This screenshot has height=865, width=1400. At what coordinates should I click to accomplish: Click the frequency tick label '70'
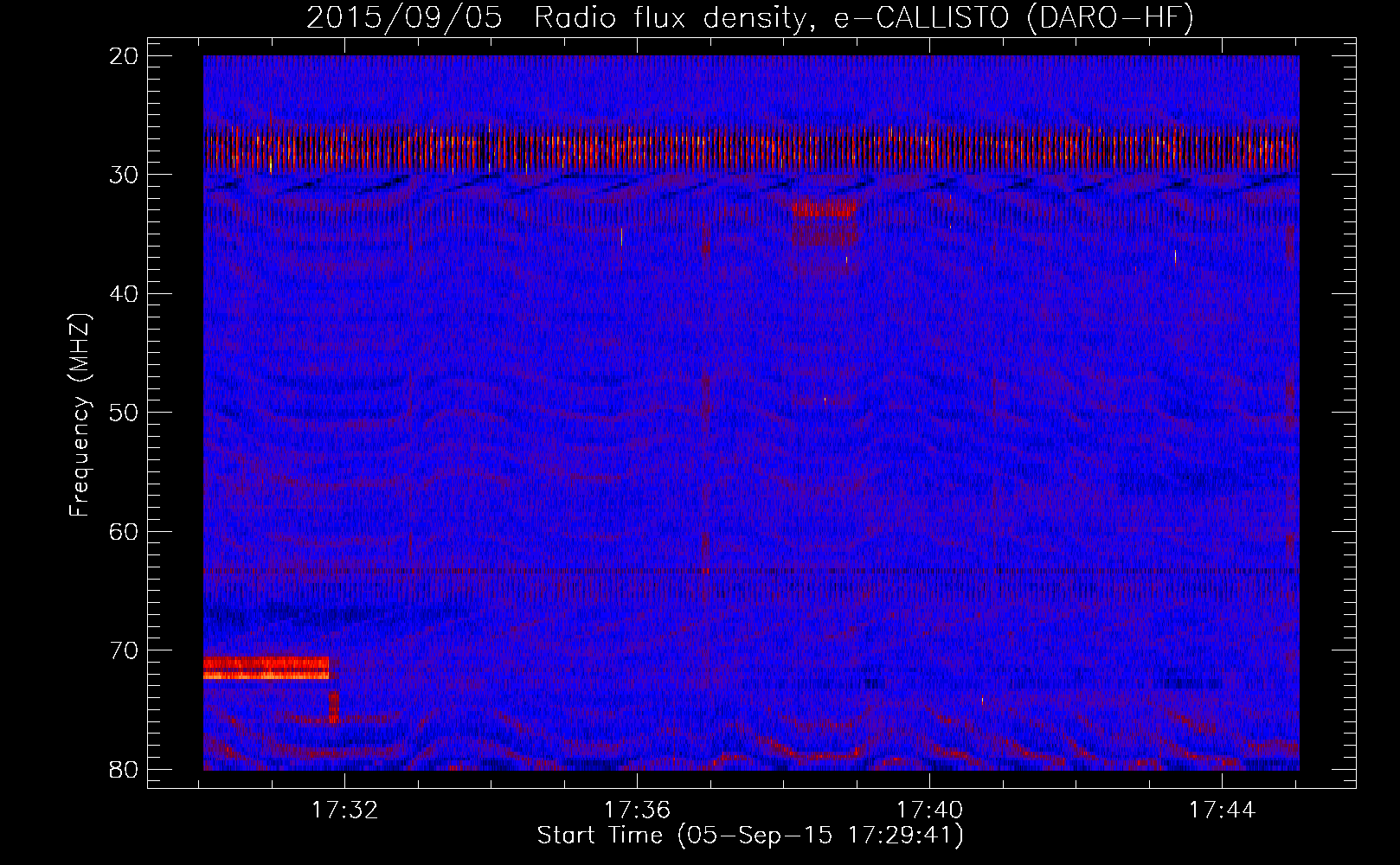coord(124,650)
